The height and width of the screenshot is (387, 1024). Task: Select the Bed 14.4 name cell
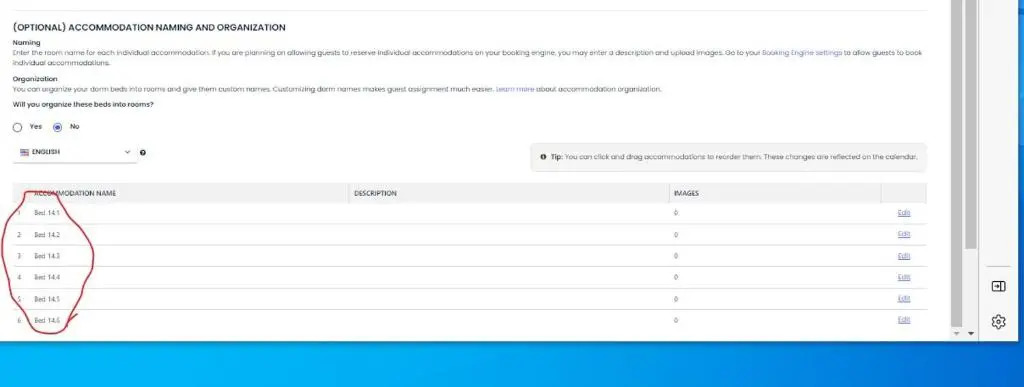pyautogui.click(x=47, y=277)
